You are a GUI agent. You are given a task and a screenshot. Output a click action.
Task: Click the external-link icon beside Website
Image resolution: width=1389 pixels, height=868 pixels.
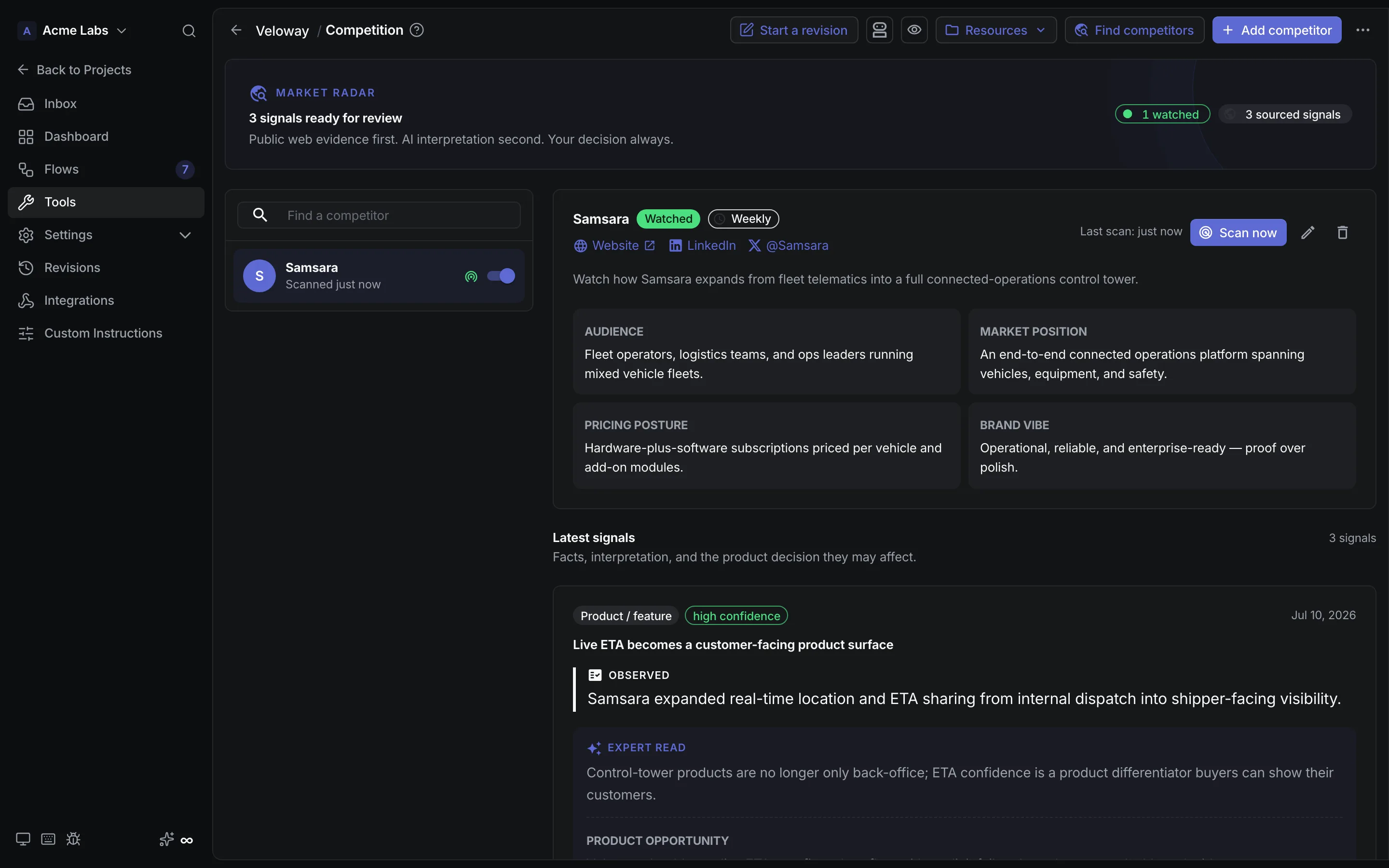click(x=650, y=246)
